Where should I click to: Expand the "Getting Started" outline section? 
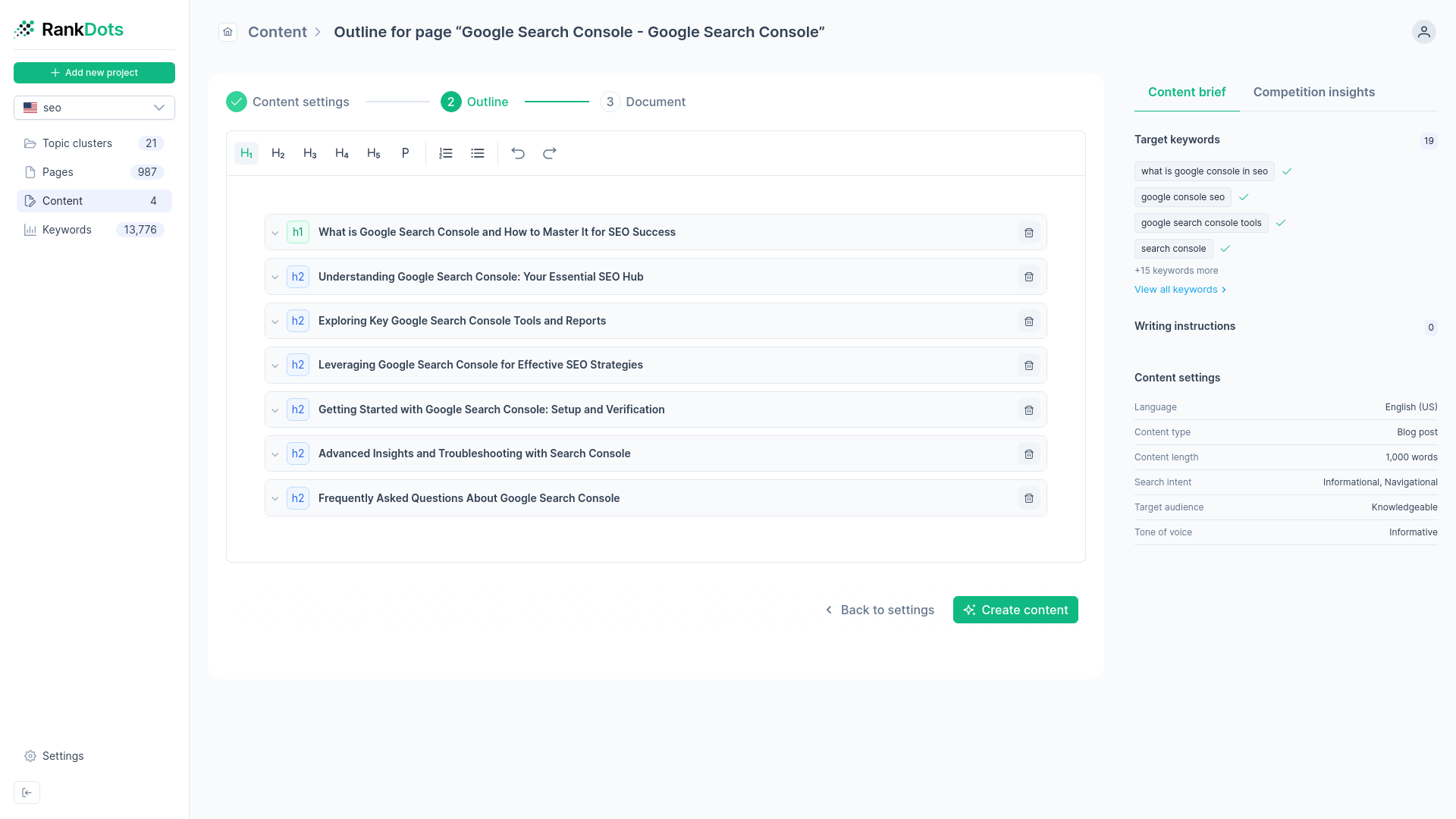(x=275, y=409)
